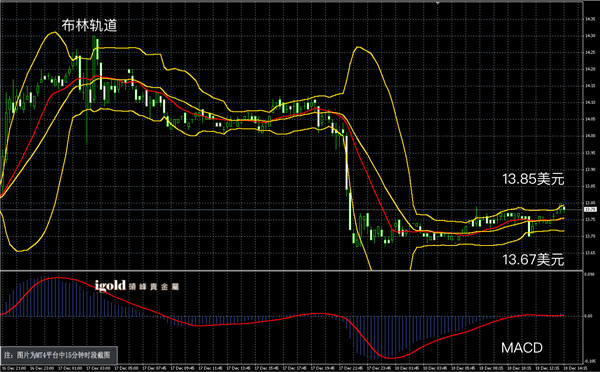Click the 15分钟 note box at bottom left
The height and width of the screenshot is (372, 600).
point(58,355)
